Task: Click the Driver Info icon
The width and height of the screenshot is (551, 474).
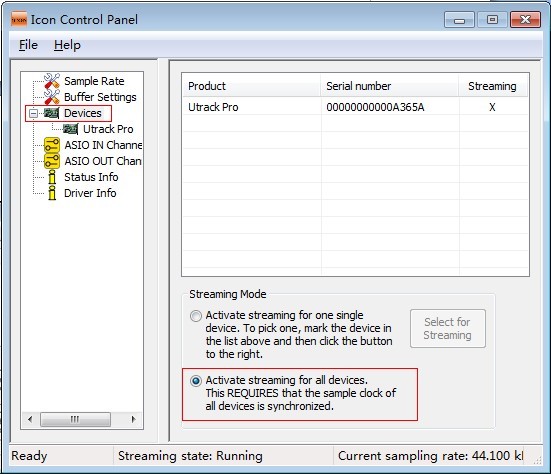Action: [x=52, y=193]
